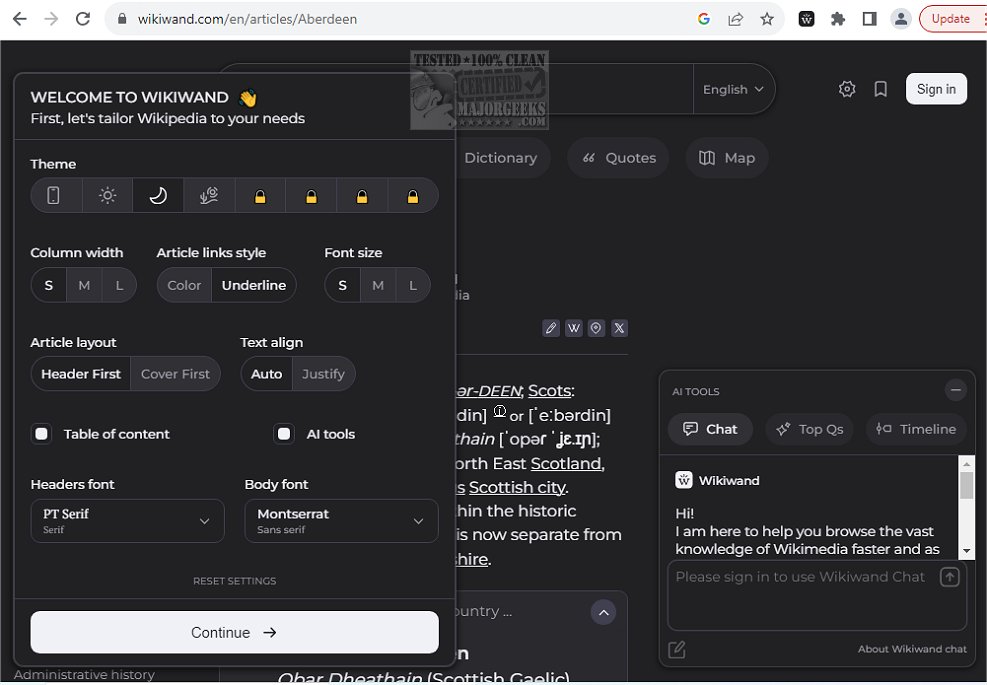This screenshot has height=685, width=987.
Task: Set column width to L
Action: [119, 285]
